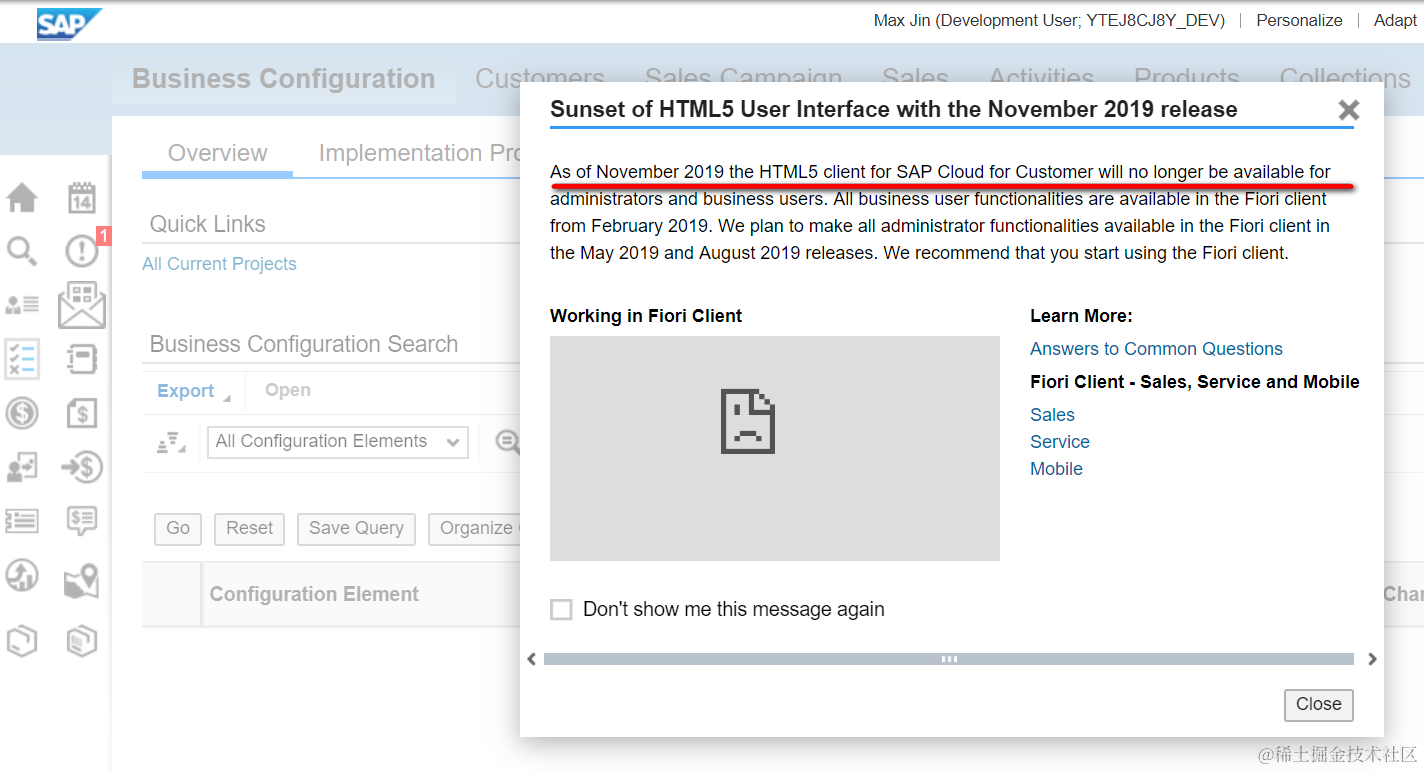Click the Working in Fiori Client heading
The width and height of the screenshot is (1424, 771).
(646, 316)
